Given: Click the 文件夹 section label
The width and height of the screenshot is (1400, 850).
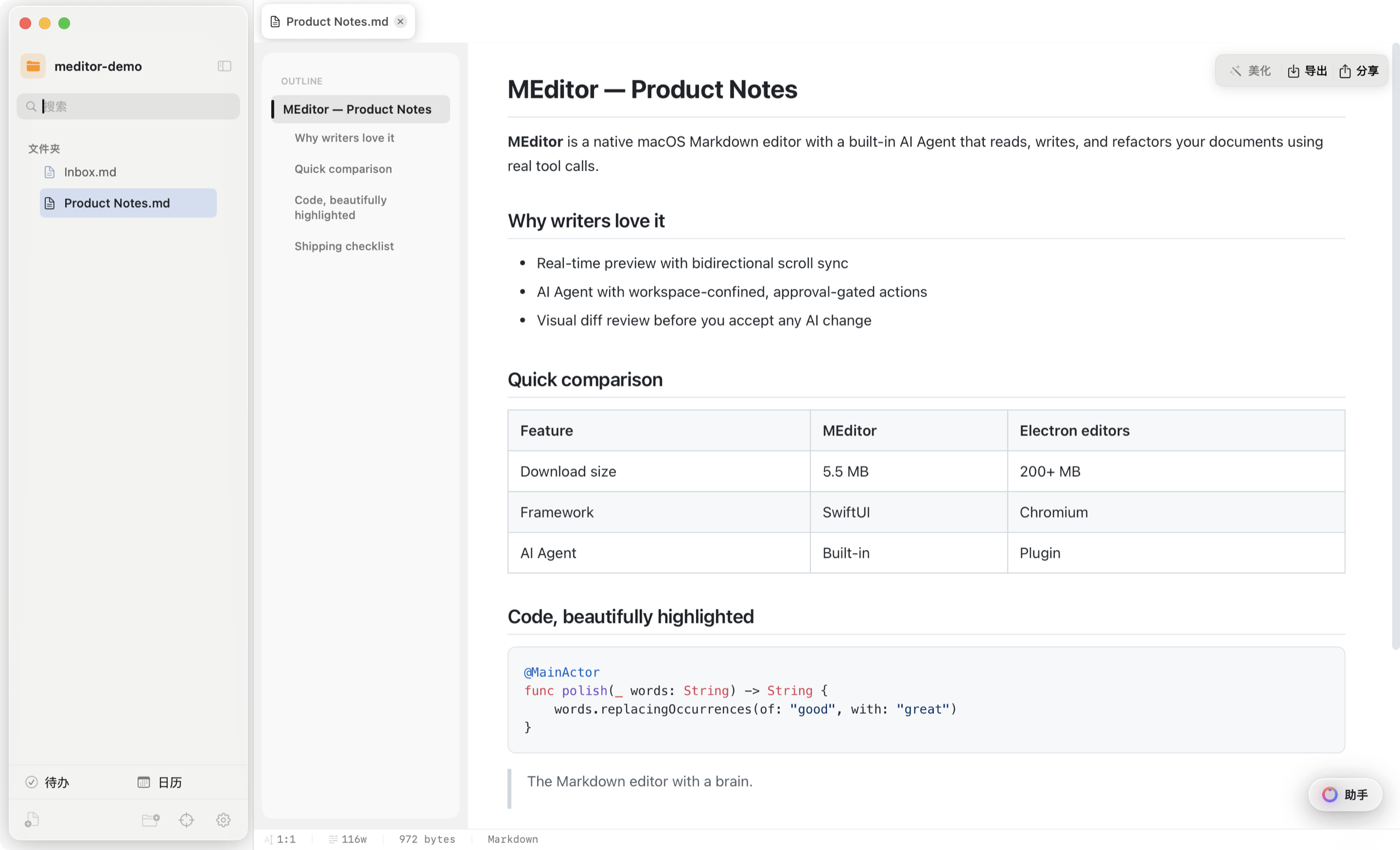Looking at the screenshot, I should [44, 149].
